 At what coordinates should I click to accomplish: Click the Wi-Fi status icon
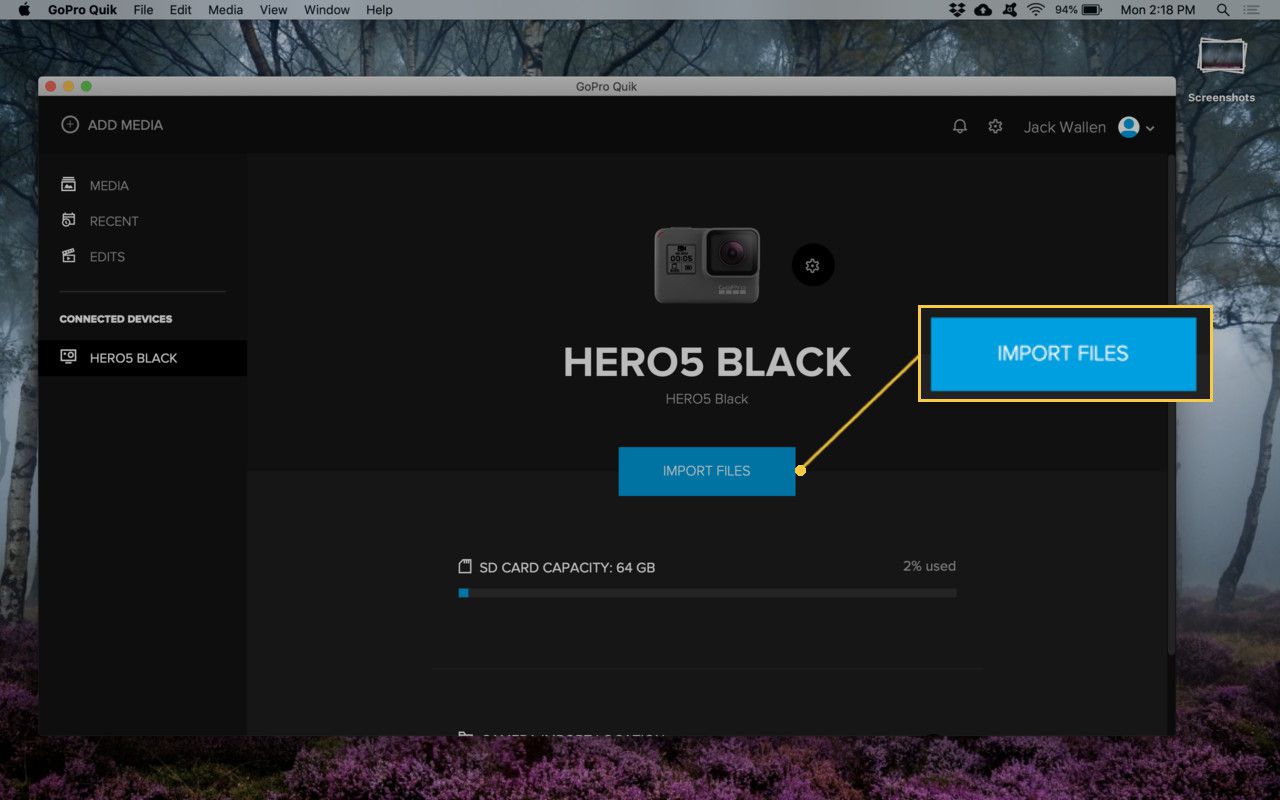tap(1036, 10)
